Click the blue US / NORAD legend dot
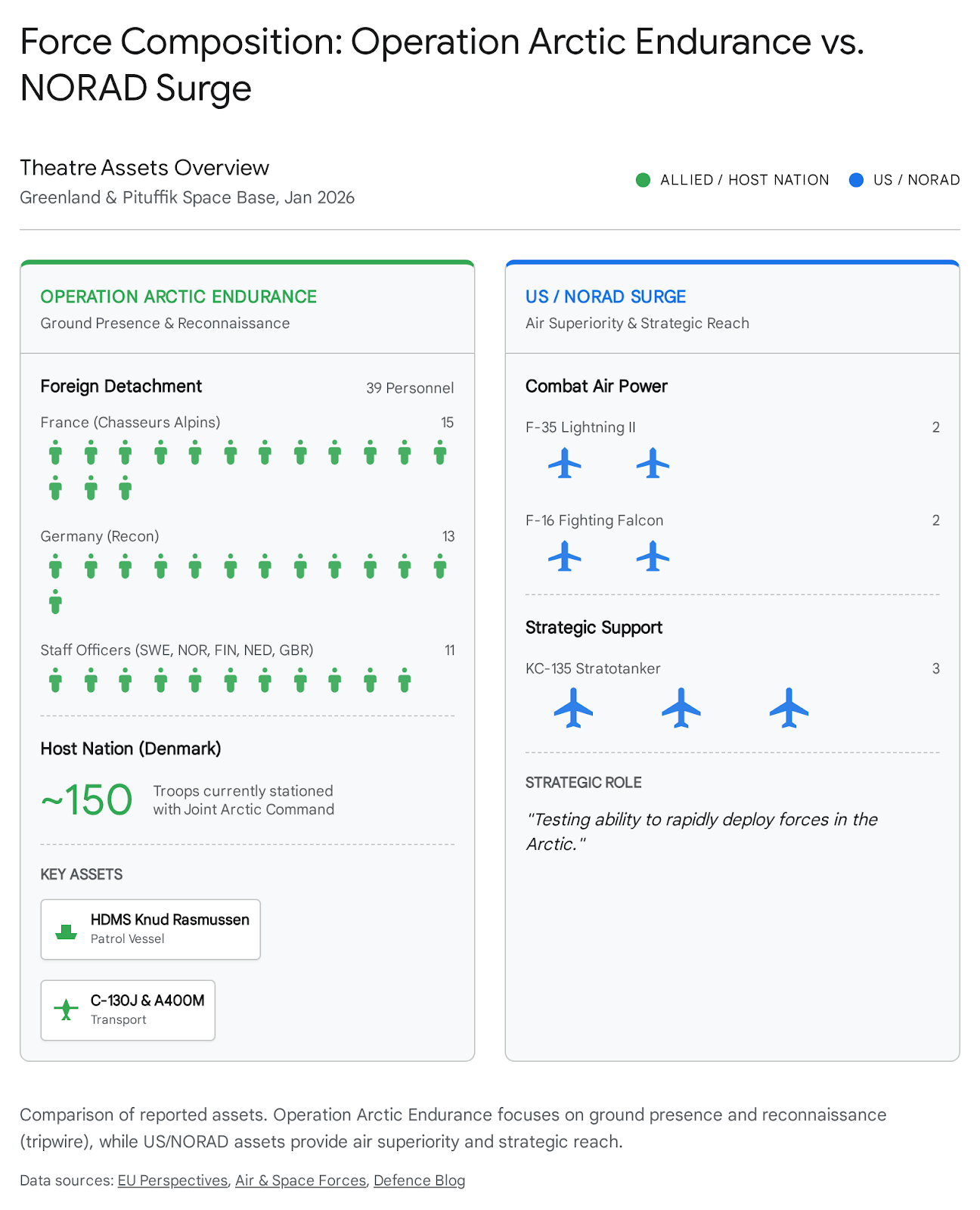 pyautogui.click(x=856, y=180)
